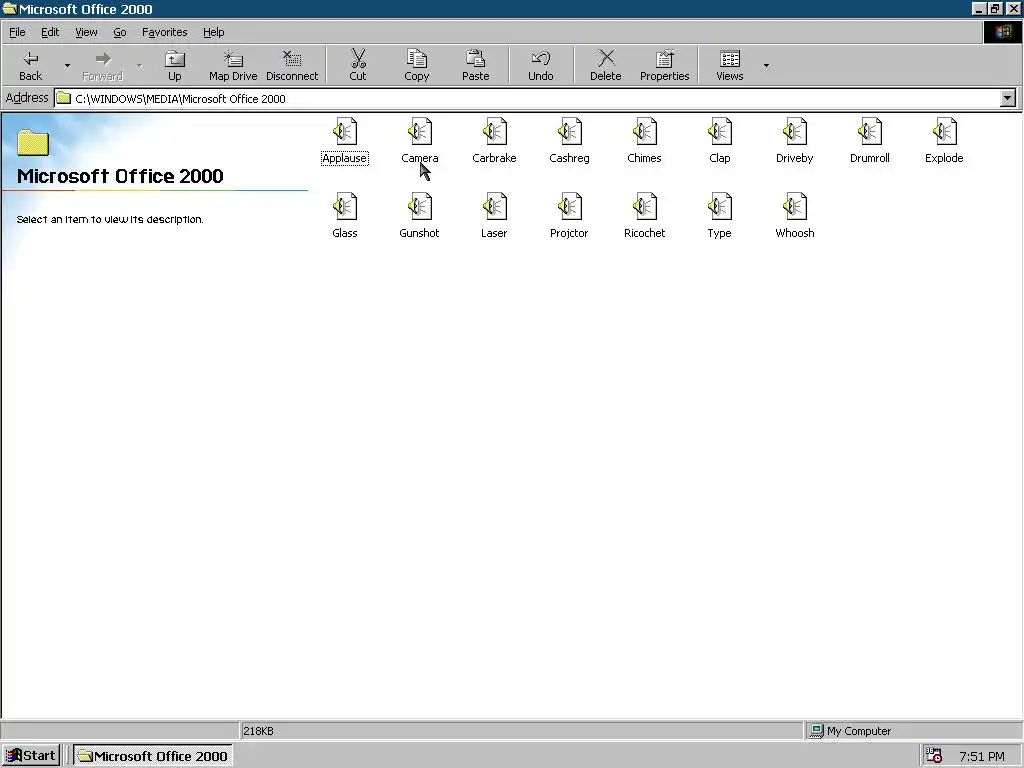Viewport: 1024px width, 768px height.
Task: Select the Camera sound file
Action: coord(419,141)
